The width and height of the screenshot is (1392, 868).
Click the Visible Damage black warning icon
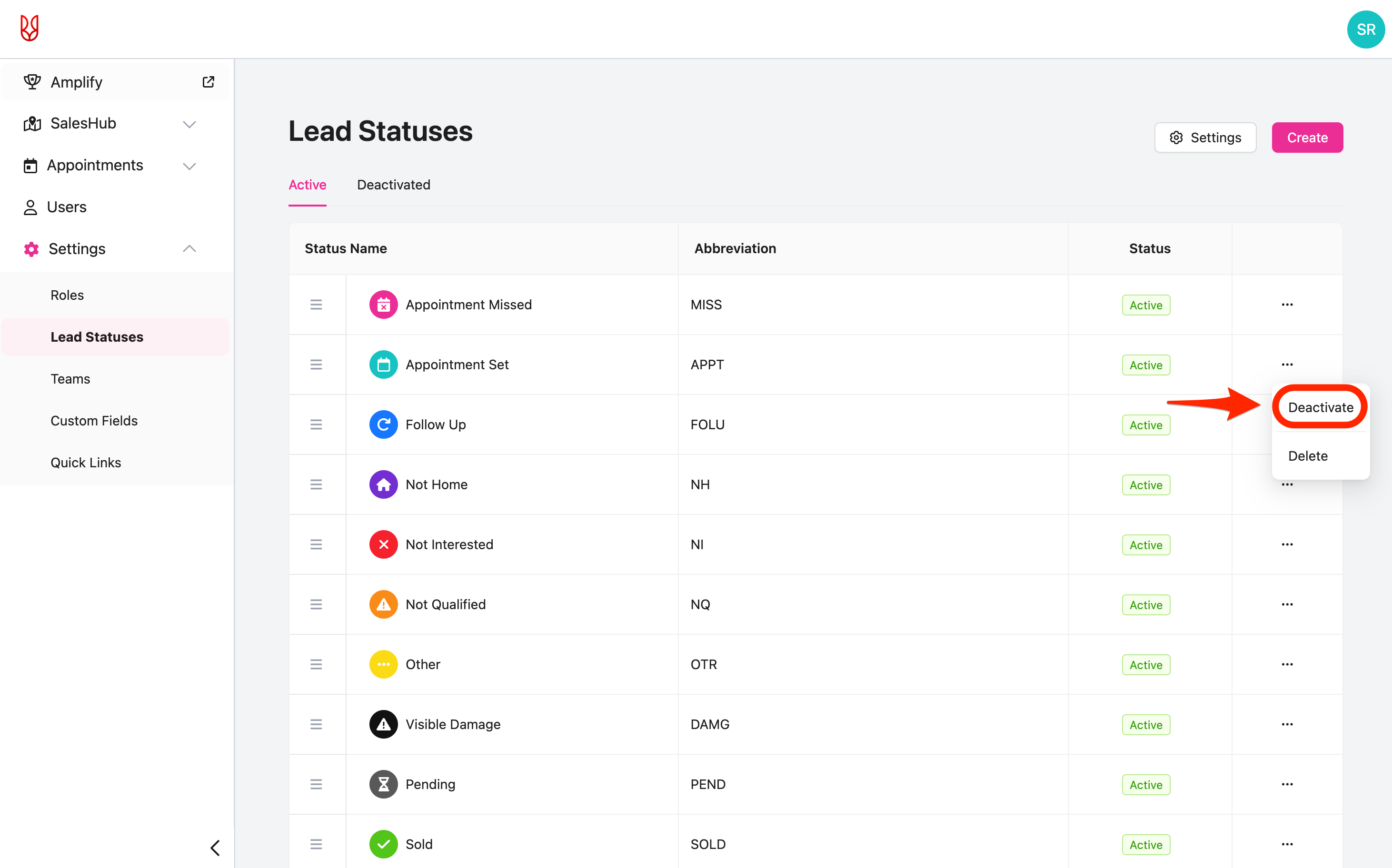[x=383, y=724]
